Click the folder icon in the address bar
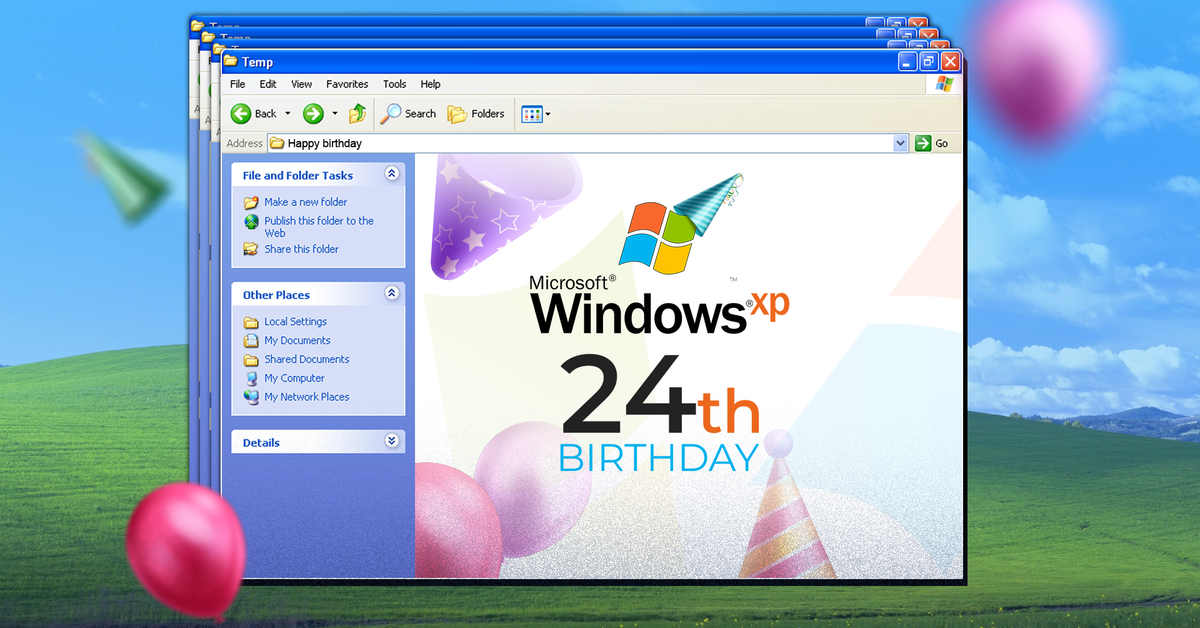Viewport: 1200px width, 628px height. click(x=275, y=143)
